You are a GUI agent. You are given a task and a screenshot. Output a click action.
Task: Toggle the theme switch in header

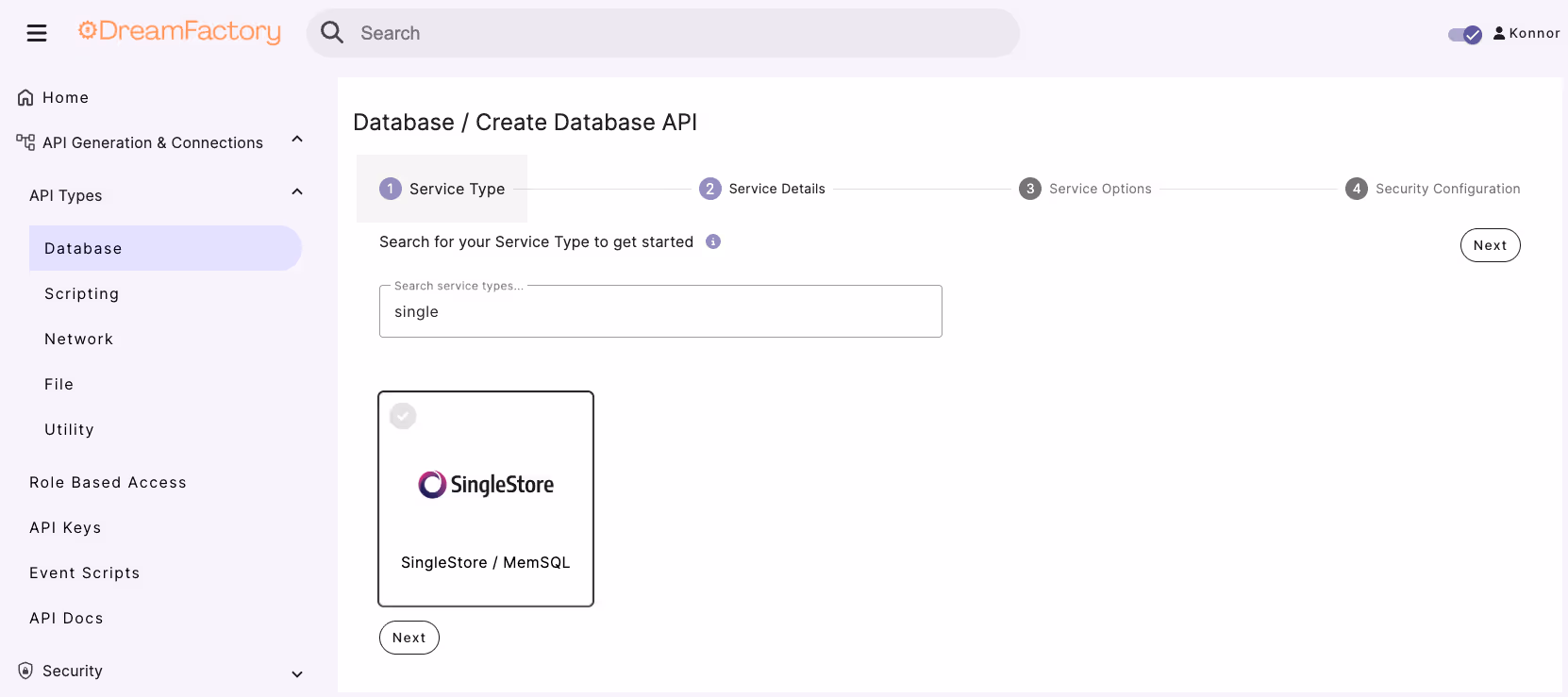(x=1465, y=35)
